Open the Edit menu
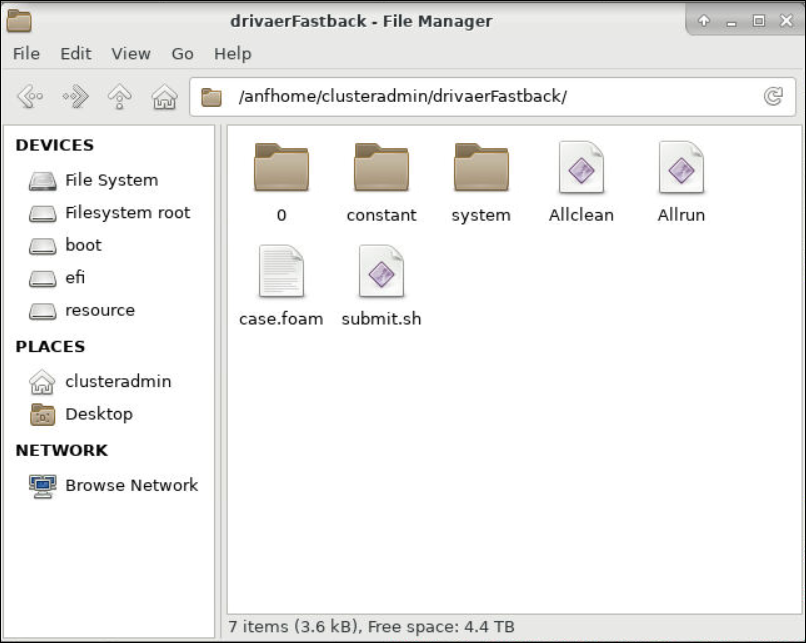The width and height of the screenshot is (806, 643). [x=76, y=53]
